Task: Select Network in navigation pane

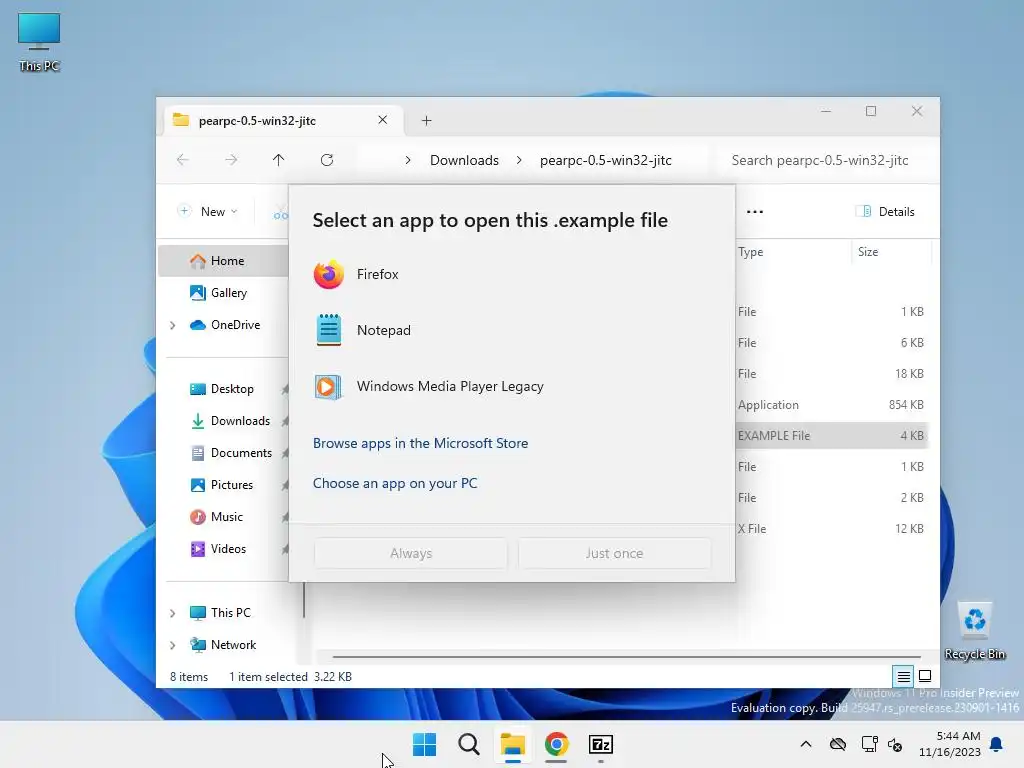Action: click(223, 645)
